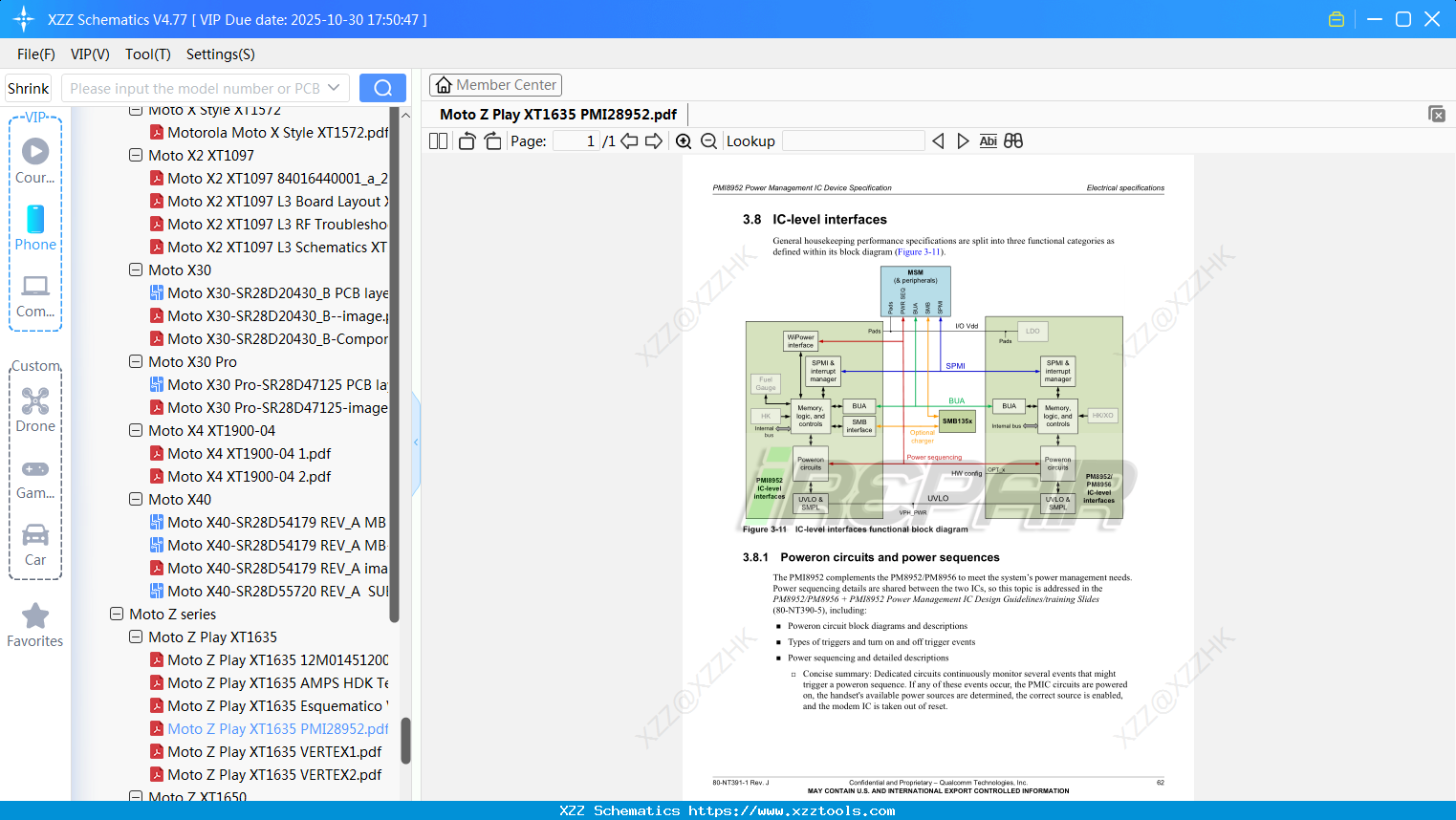Zoom out of the PDF

[x=708, y=141]
